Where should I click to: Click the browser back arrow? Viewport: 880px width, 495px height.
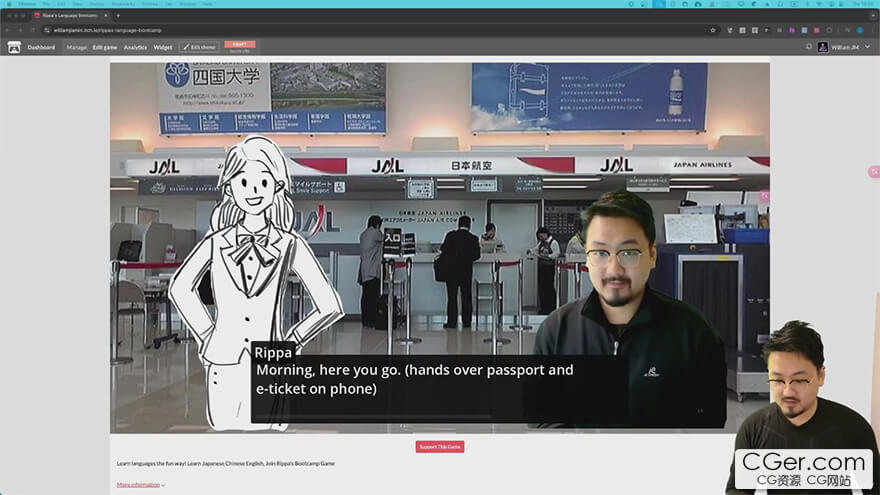coord(8,30)
